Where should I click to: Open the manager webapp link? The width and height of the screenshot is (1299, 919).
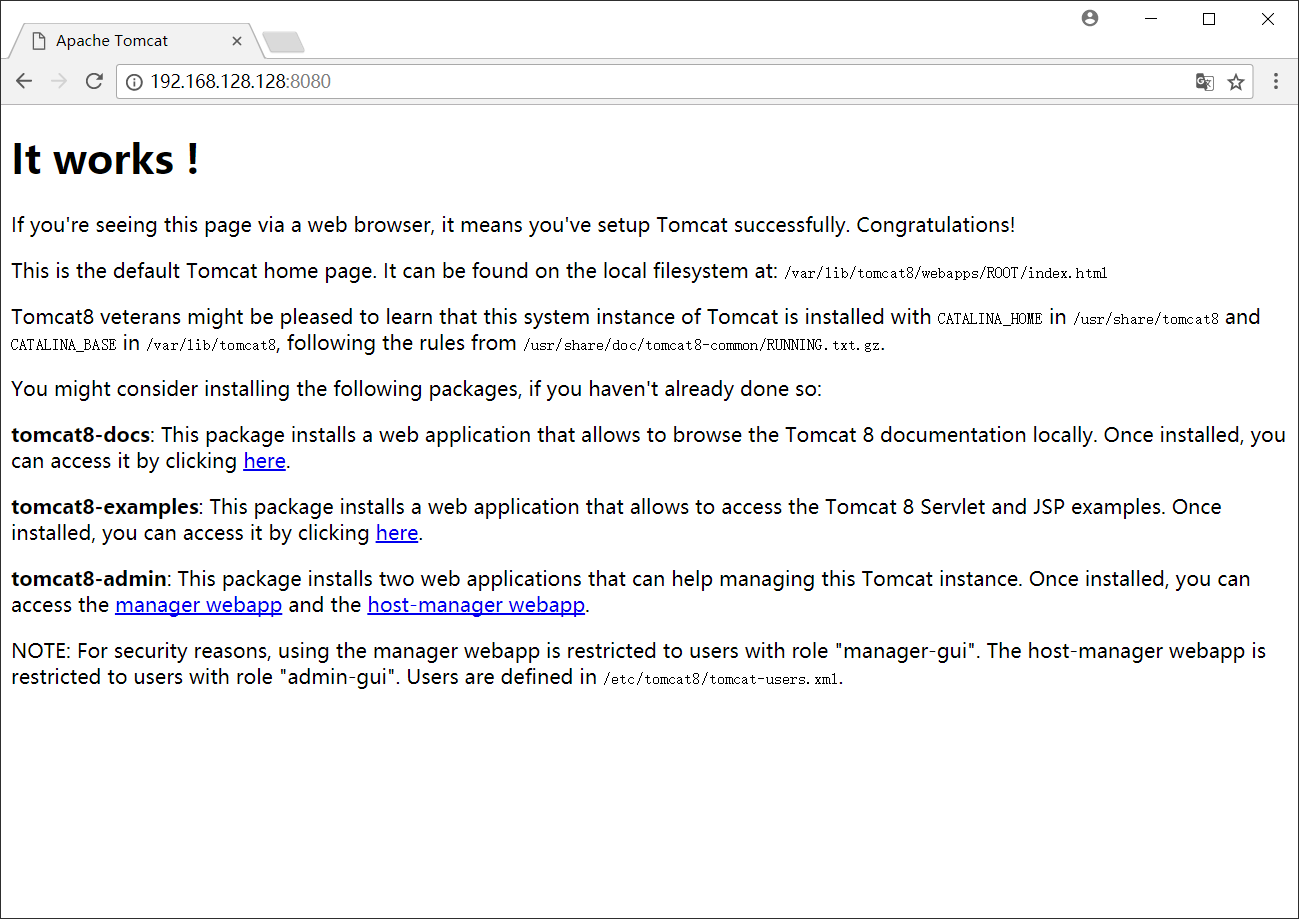pos(199,605)
